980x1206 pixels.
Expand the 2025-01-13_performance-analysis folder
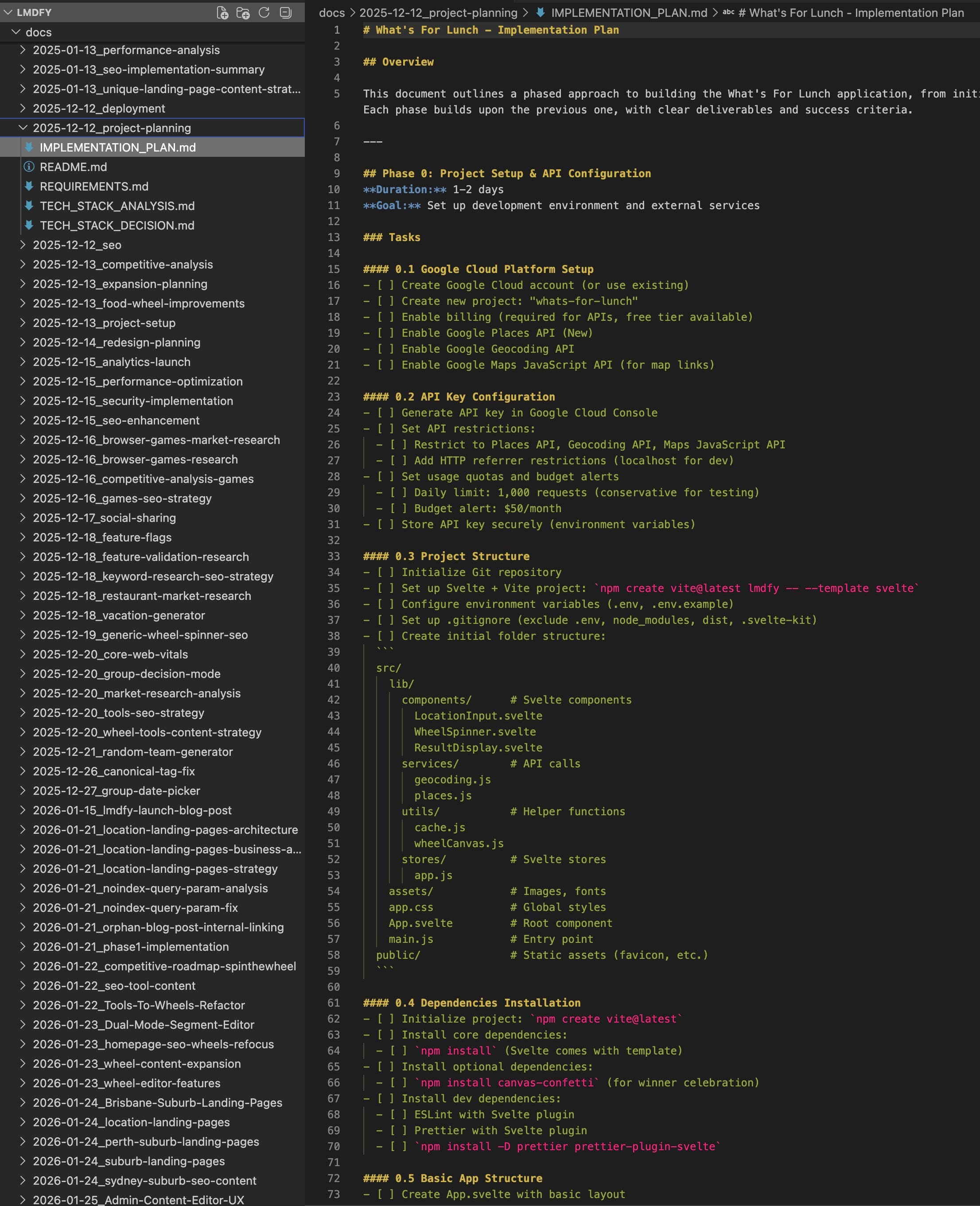point(23,50)
